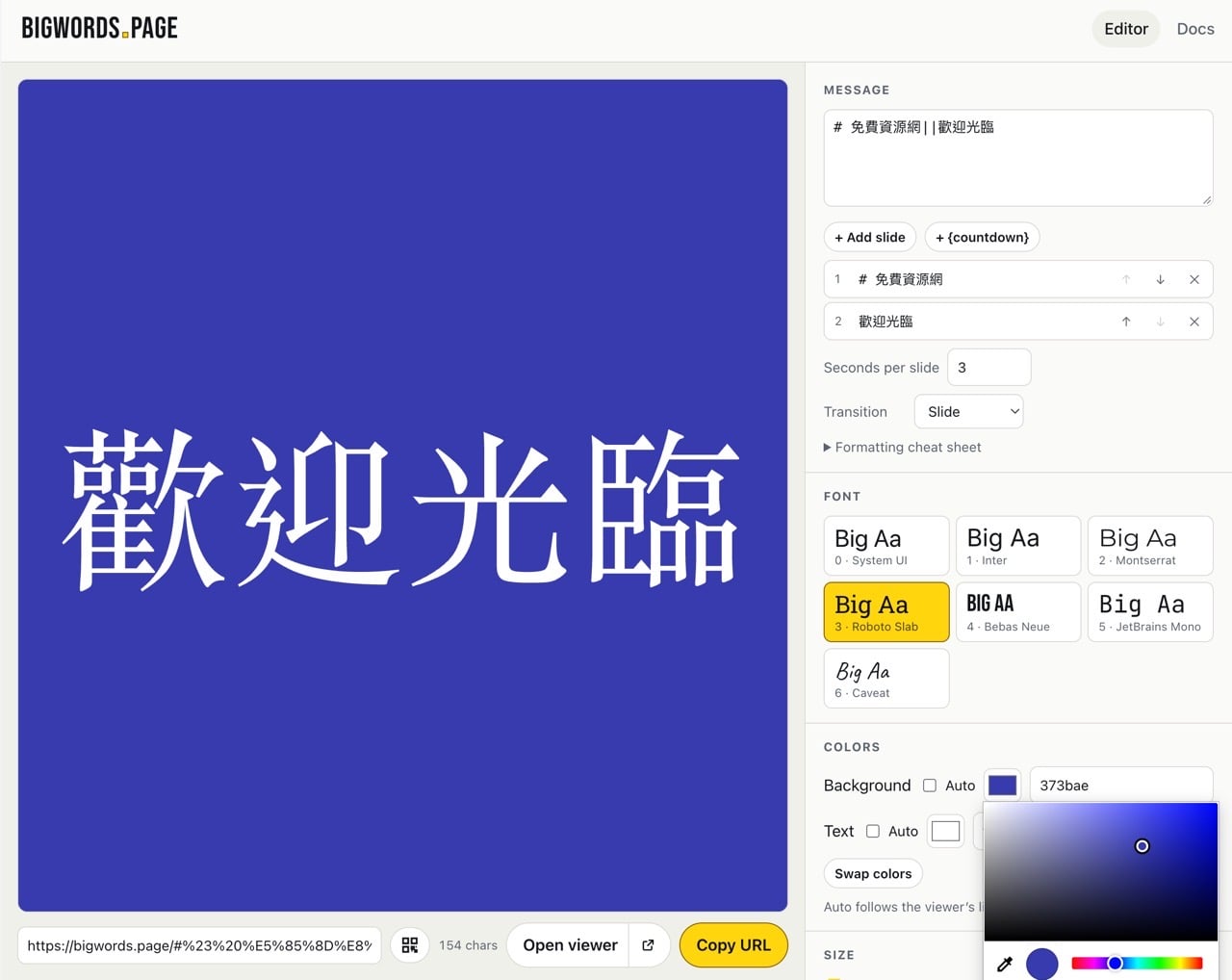Viewport: 1232px width, 980px height.
Task: Switch to the Docs tab
Action: (x=1195, y=29)
